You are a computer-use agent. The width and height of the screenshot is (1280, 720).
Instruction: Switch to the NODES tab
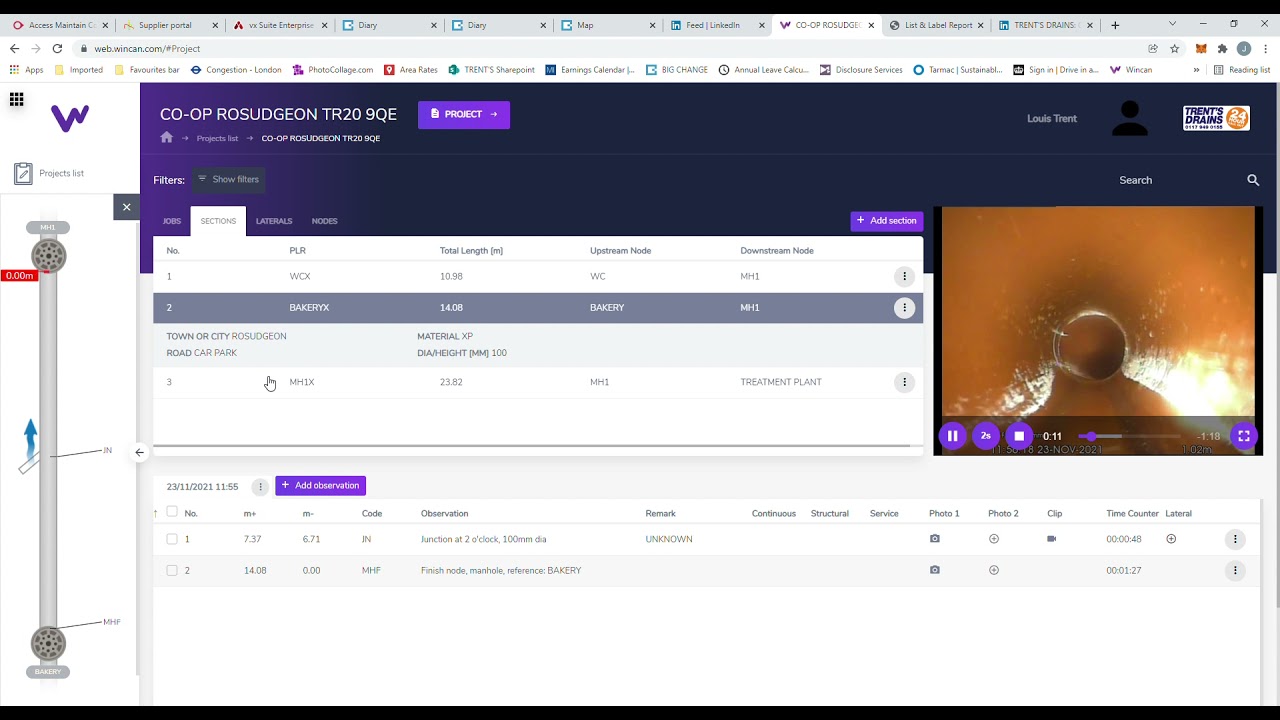point(324,221)
